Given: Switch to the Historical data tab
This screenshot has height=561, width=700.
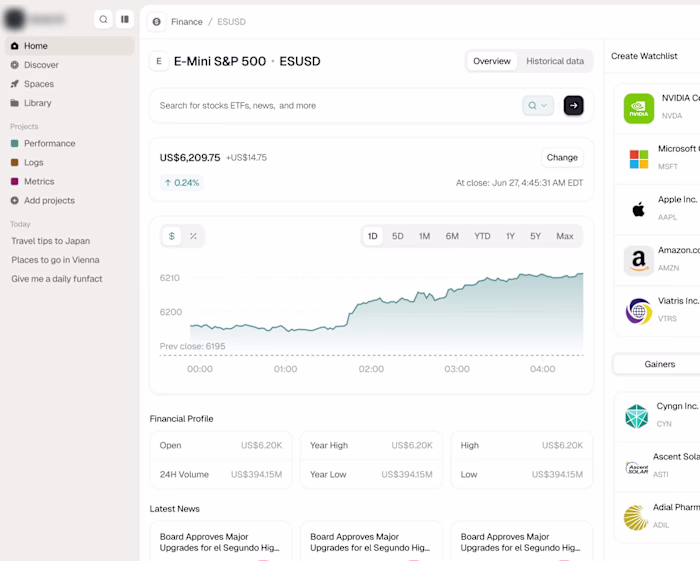Looking at the screenshot, I should pos(555,61).
